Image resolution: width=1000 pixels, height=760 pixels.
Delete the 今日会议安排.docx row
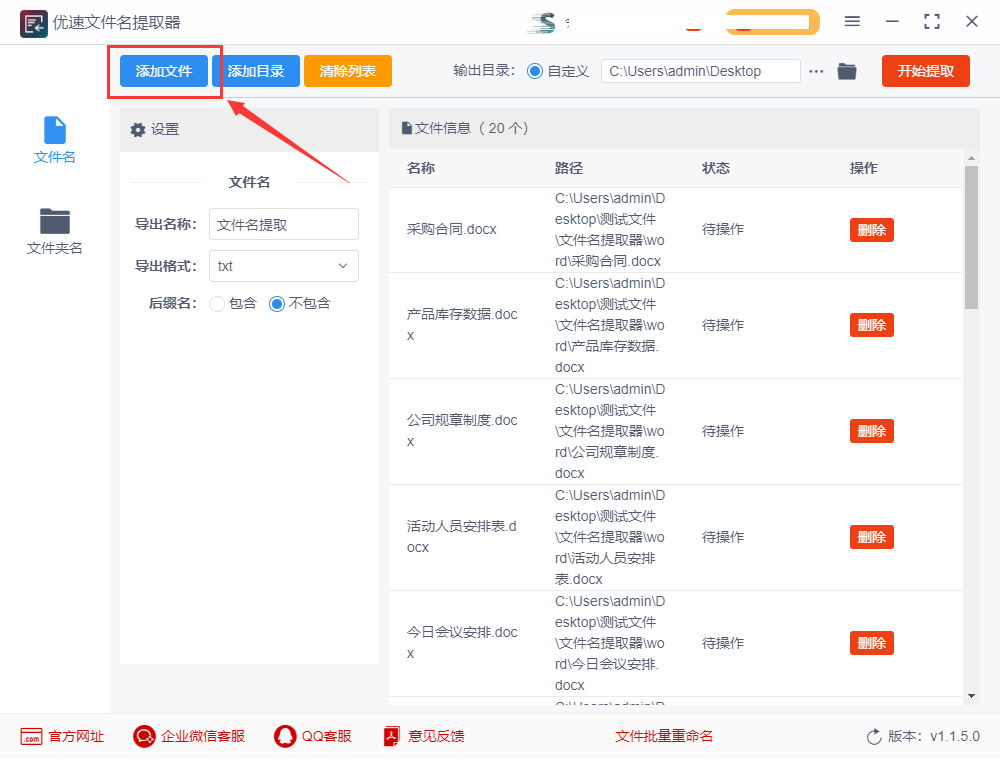coord(872,643)
